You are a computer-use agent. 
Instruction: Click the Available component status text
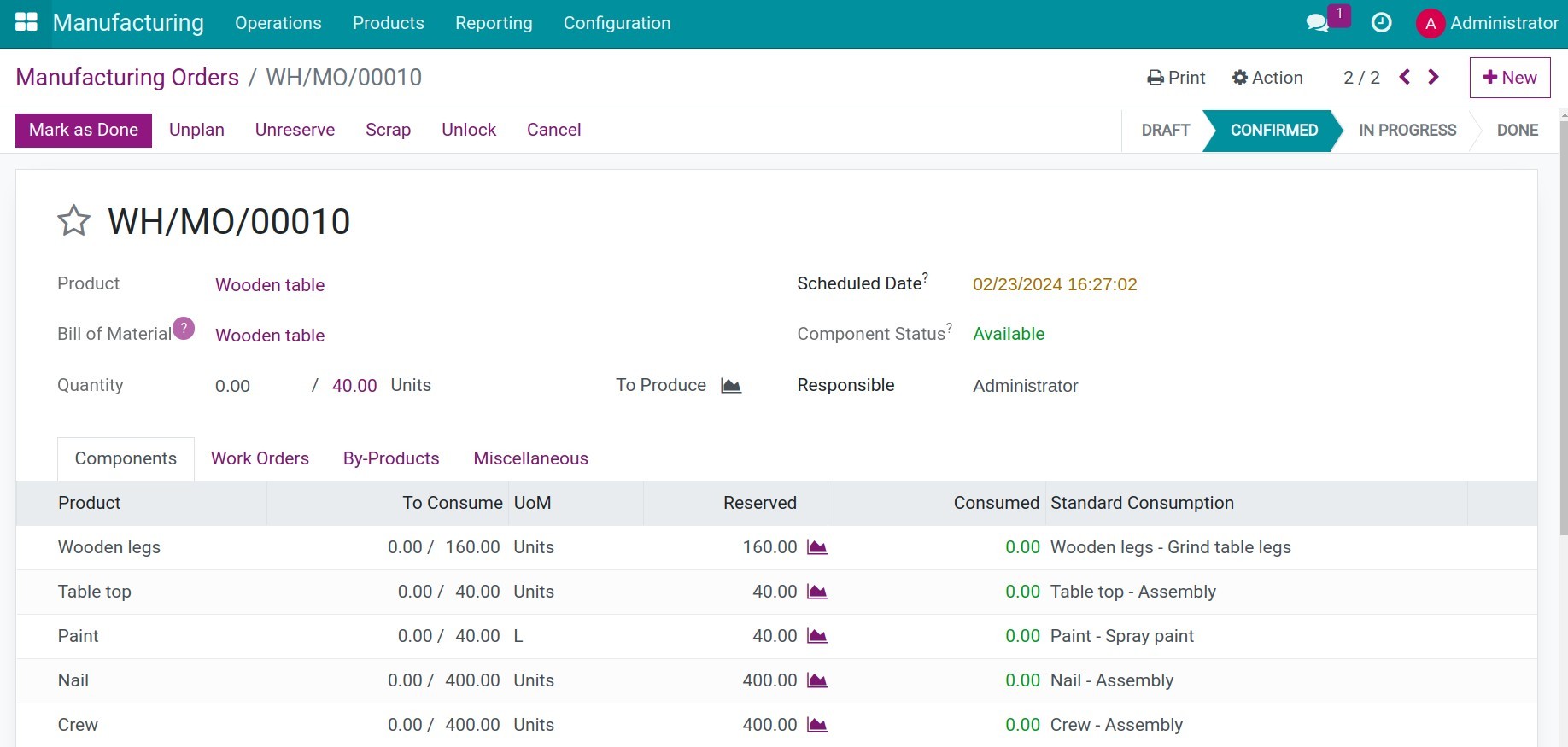pos(1009,334)
